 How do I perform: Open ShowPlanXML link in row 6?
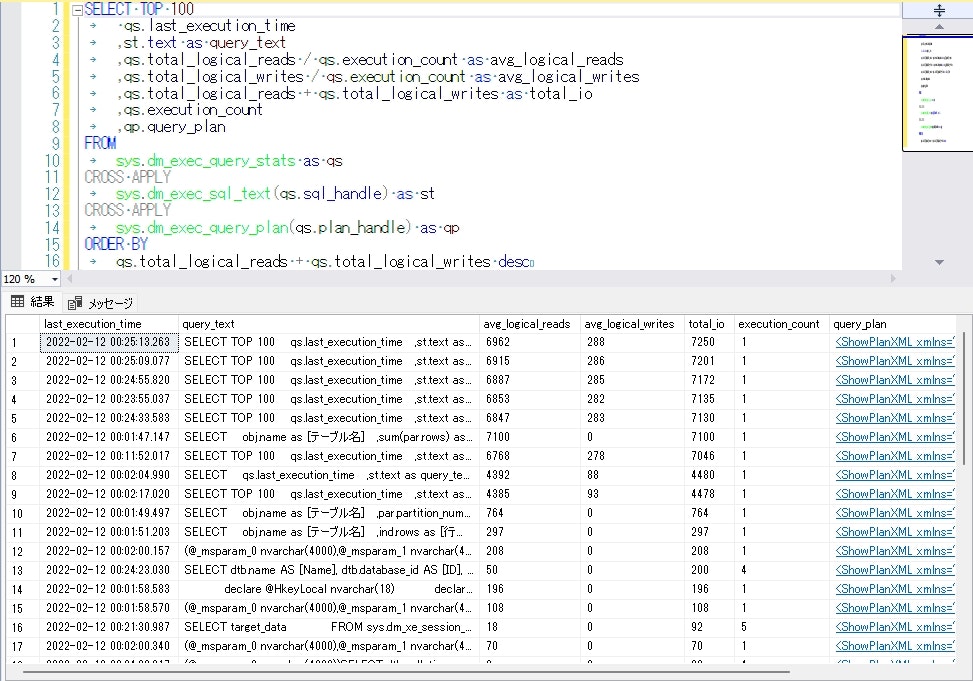[894, 437]
